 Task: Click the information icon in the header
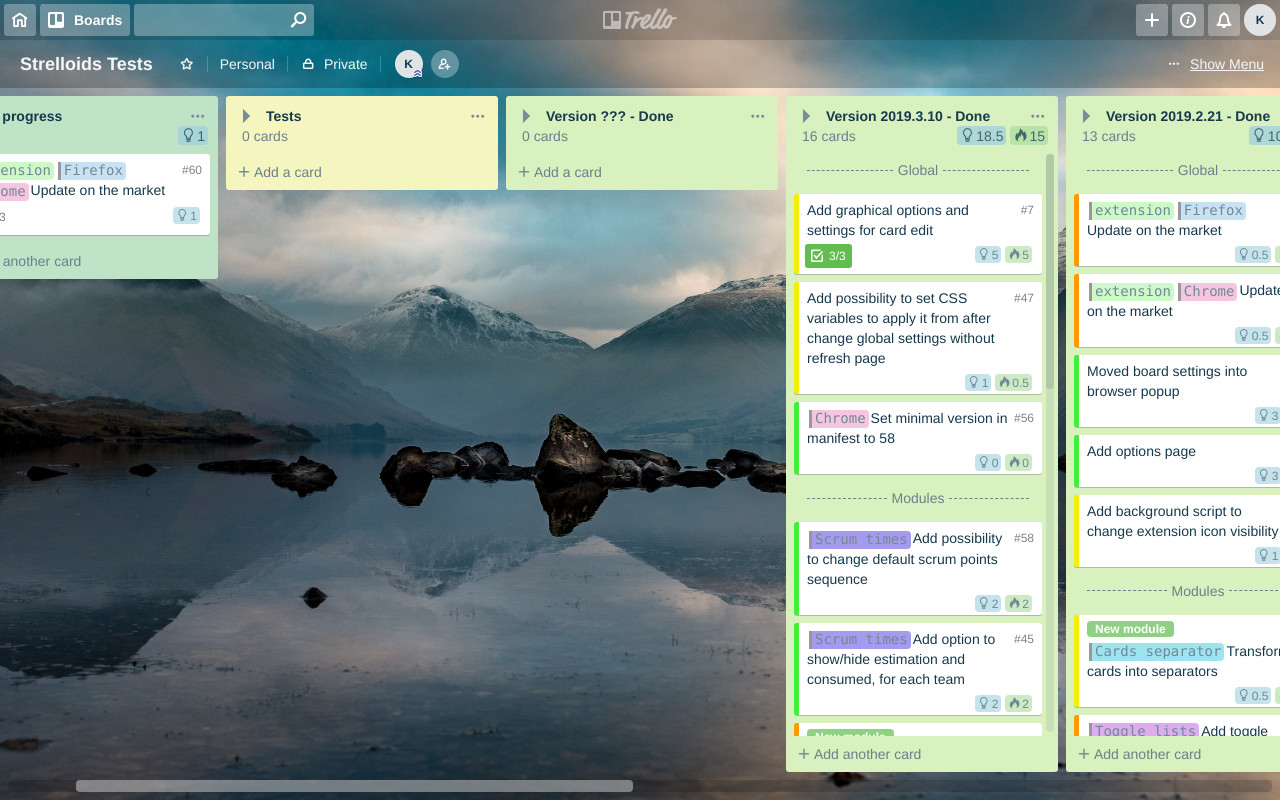coord(1187,19)
